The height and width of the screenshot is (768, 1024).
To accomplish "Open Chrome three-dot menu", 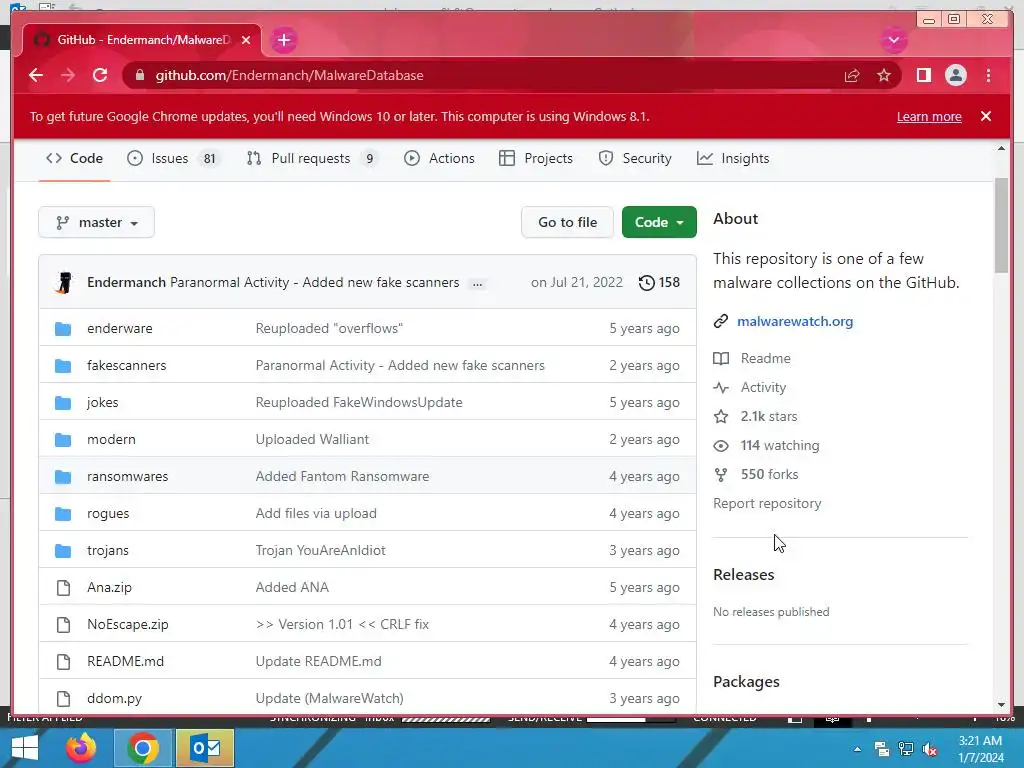I will (x=988, y=76).
